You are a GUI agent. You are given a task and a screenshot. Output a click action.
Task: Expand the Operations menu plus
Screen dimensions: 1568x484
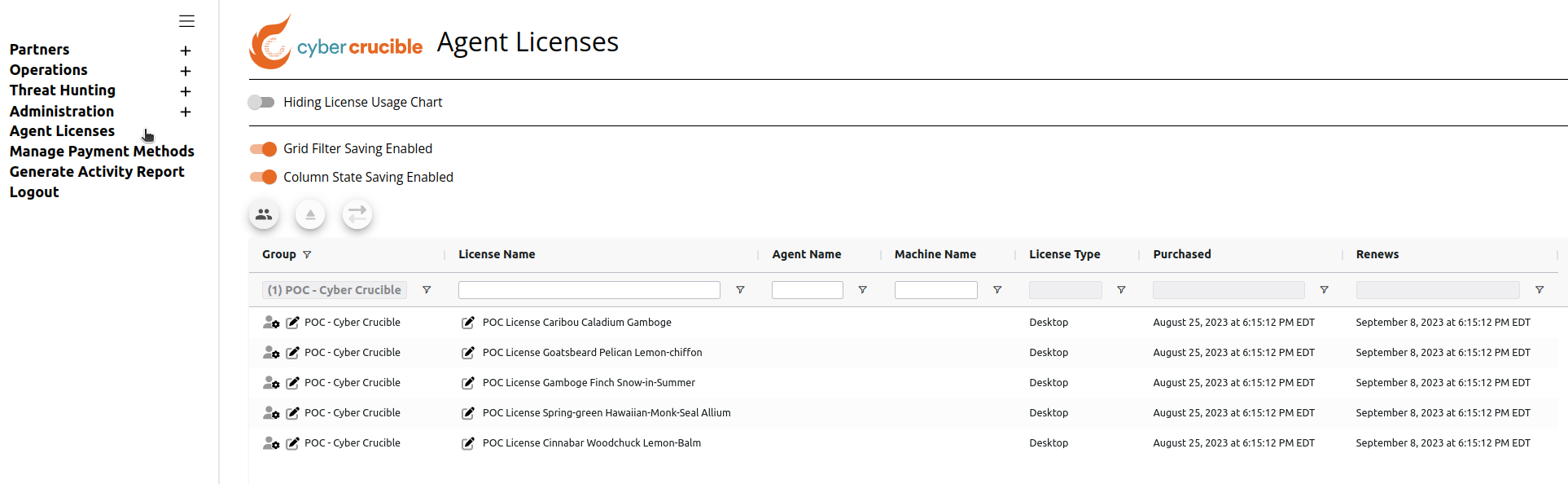coord(186,71)
